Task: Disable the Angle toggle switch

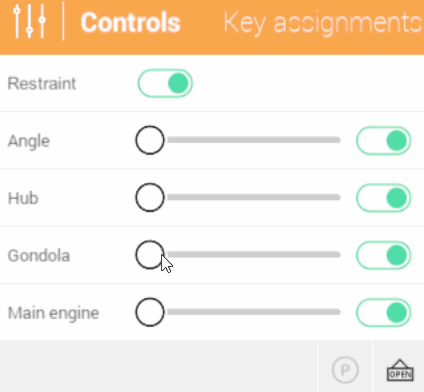Action: [384, 141]
